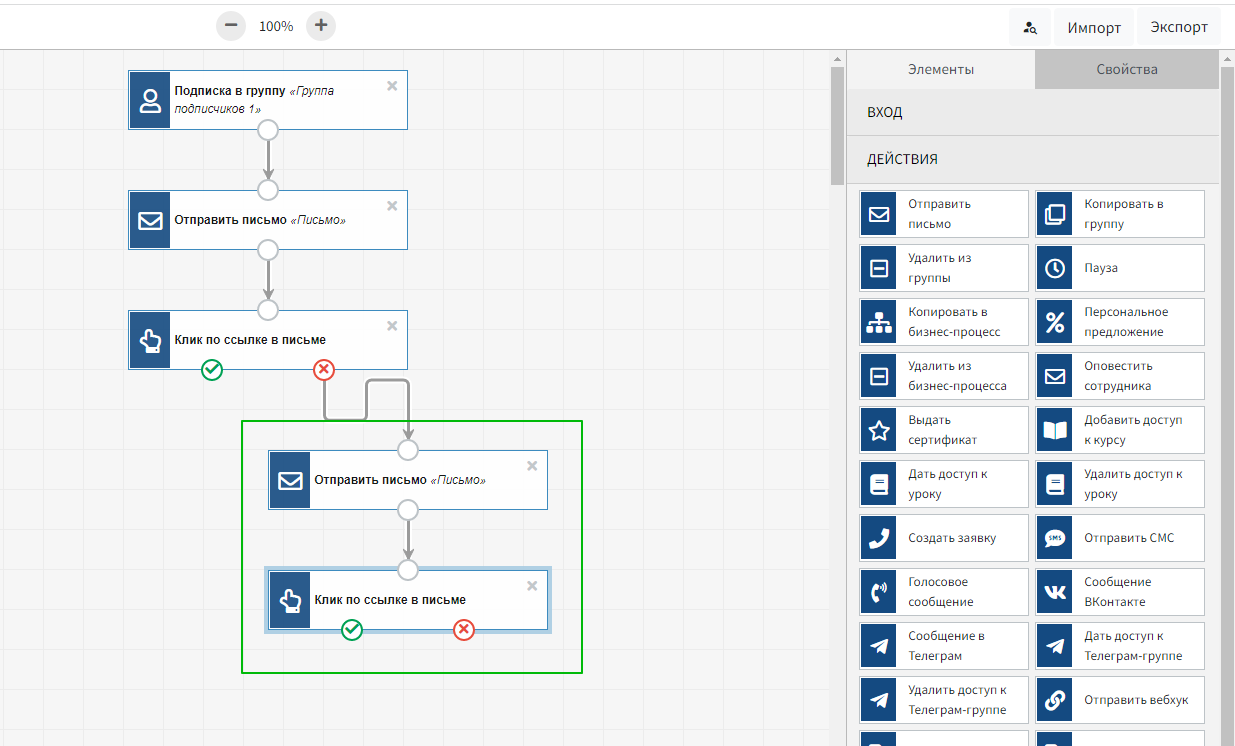Remove the Подписка в группу block
Image resolution: width=1235 pixels, height=746 pixels.
point(392,86)
